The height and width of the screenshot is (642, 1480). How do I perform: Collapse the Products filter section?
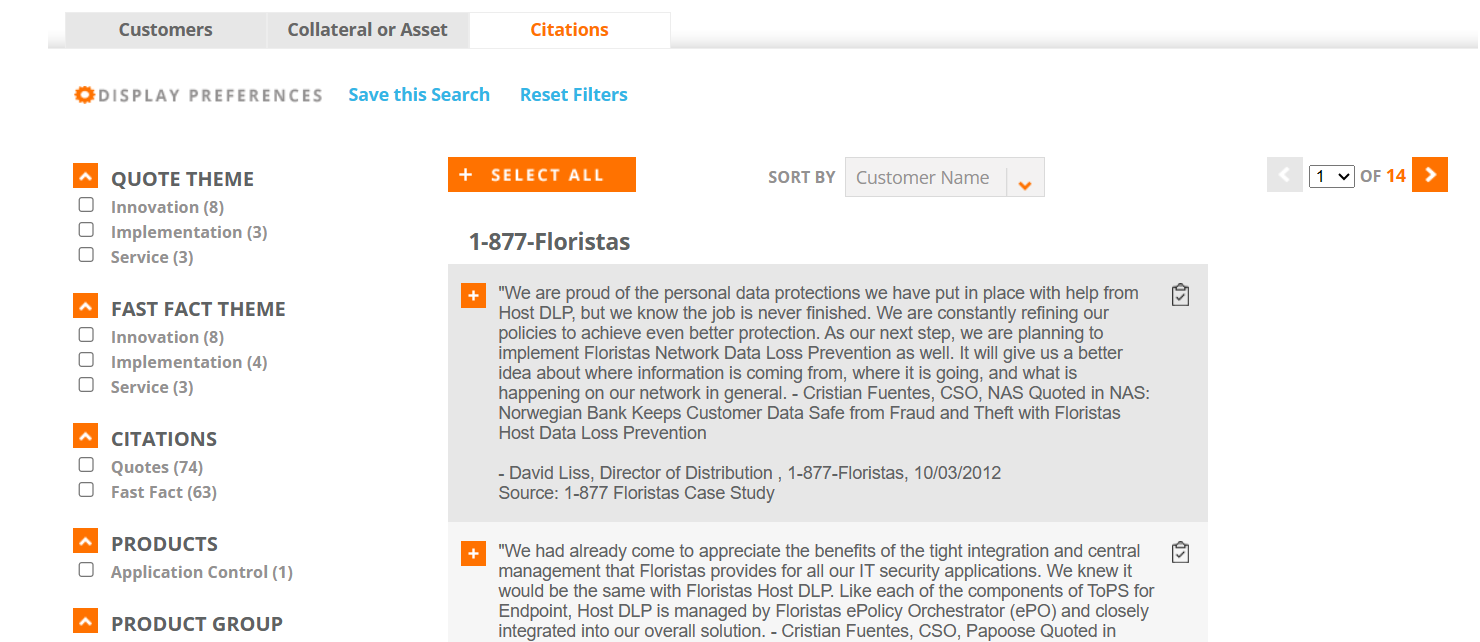[x=85, y=542]
